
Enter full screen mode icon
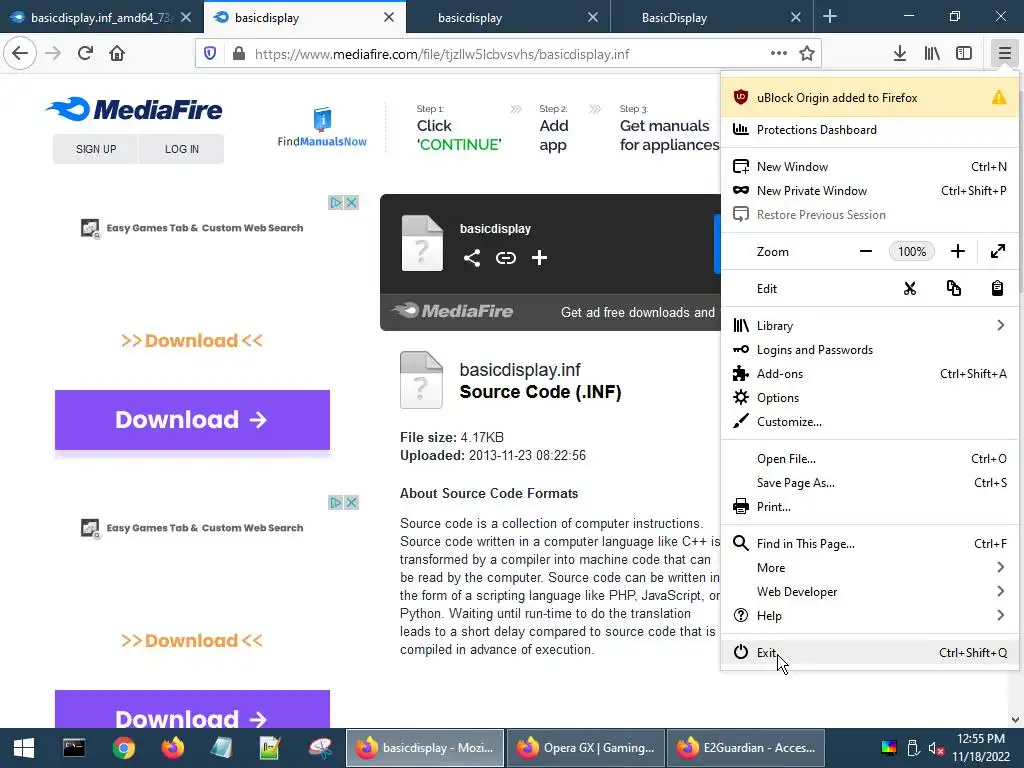tap(998, 251)
